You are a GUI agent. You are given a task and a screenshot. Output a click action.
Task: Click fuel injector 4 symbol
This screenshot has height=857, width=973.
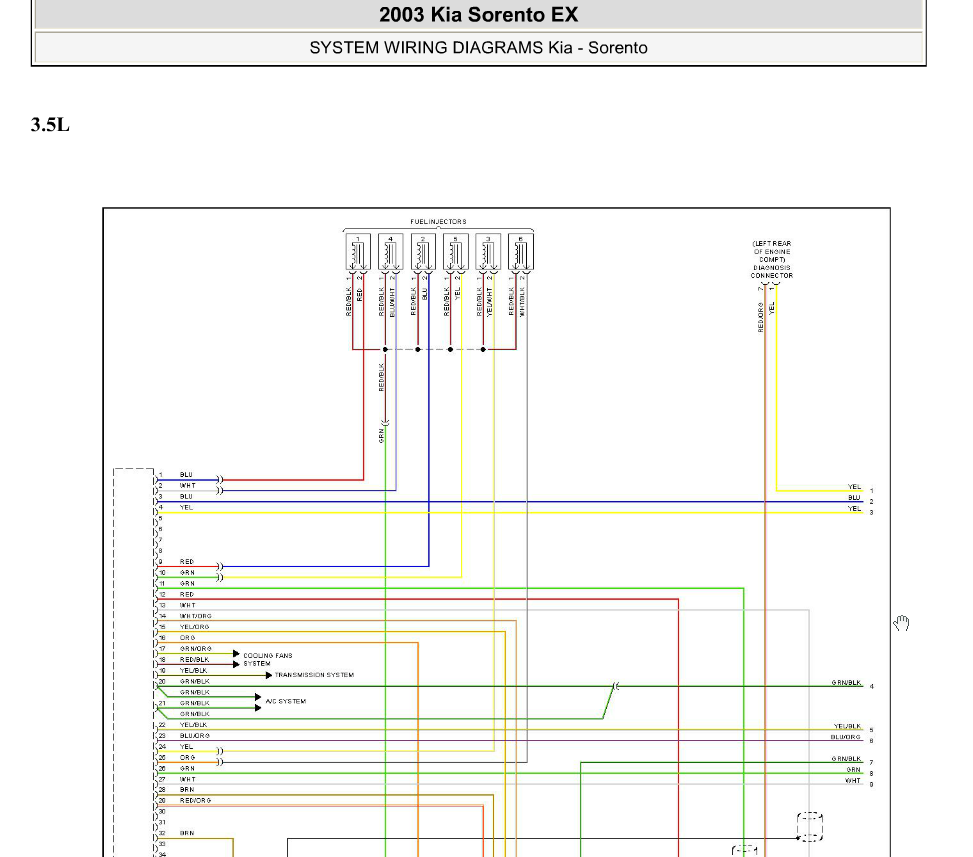coord(390,252)
